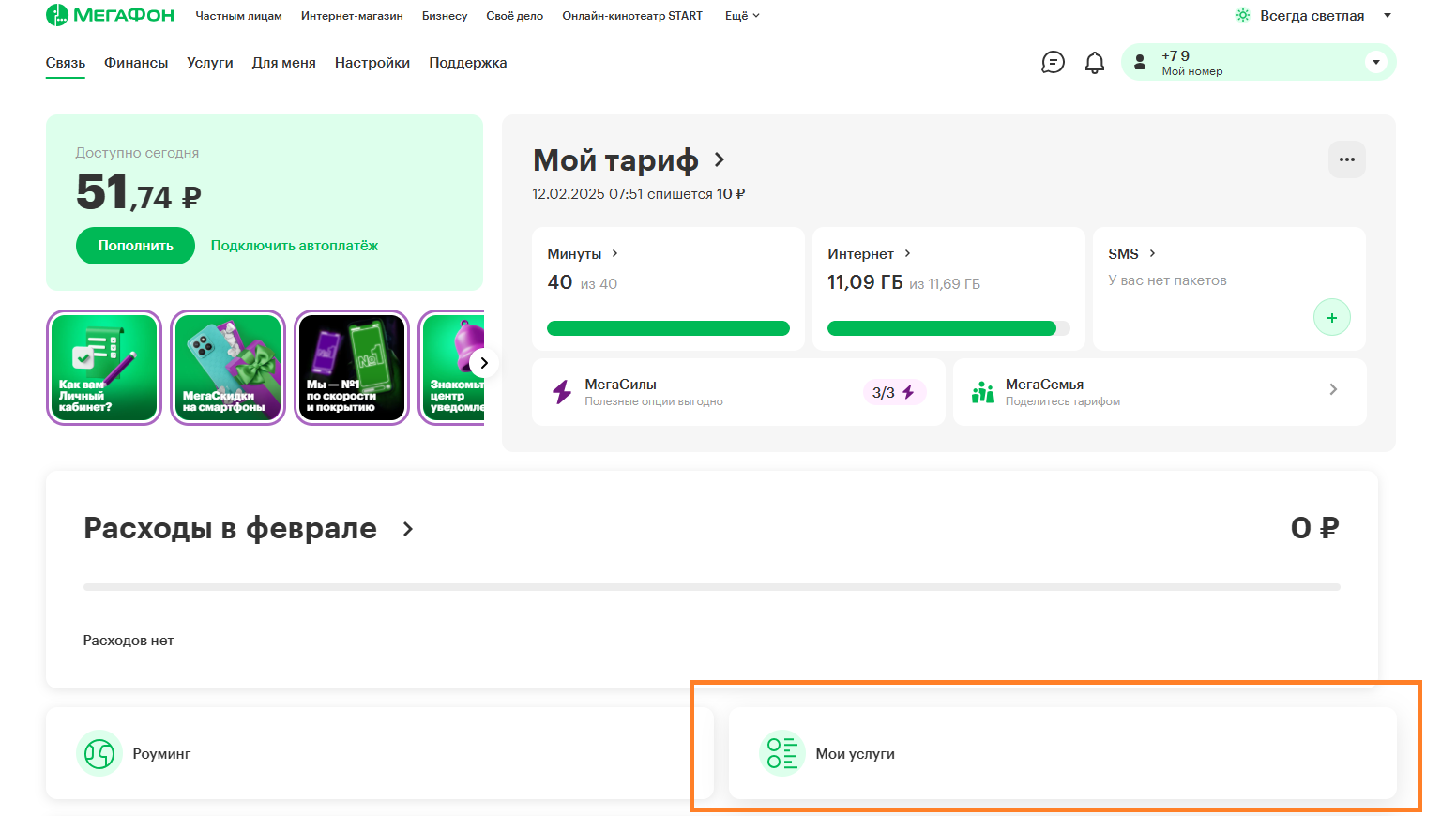Click "Подключить автоплатёж" link

tap(295, 246)
